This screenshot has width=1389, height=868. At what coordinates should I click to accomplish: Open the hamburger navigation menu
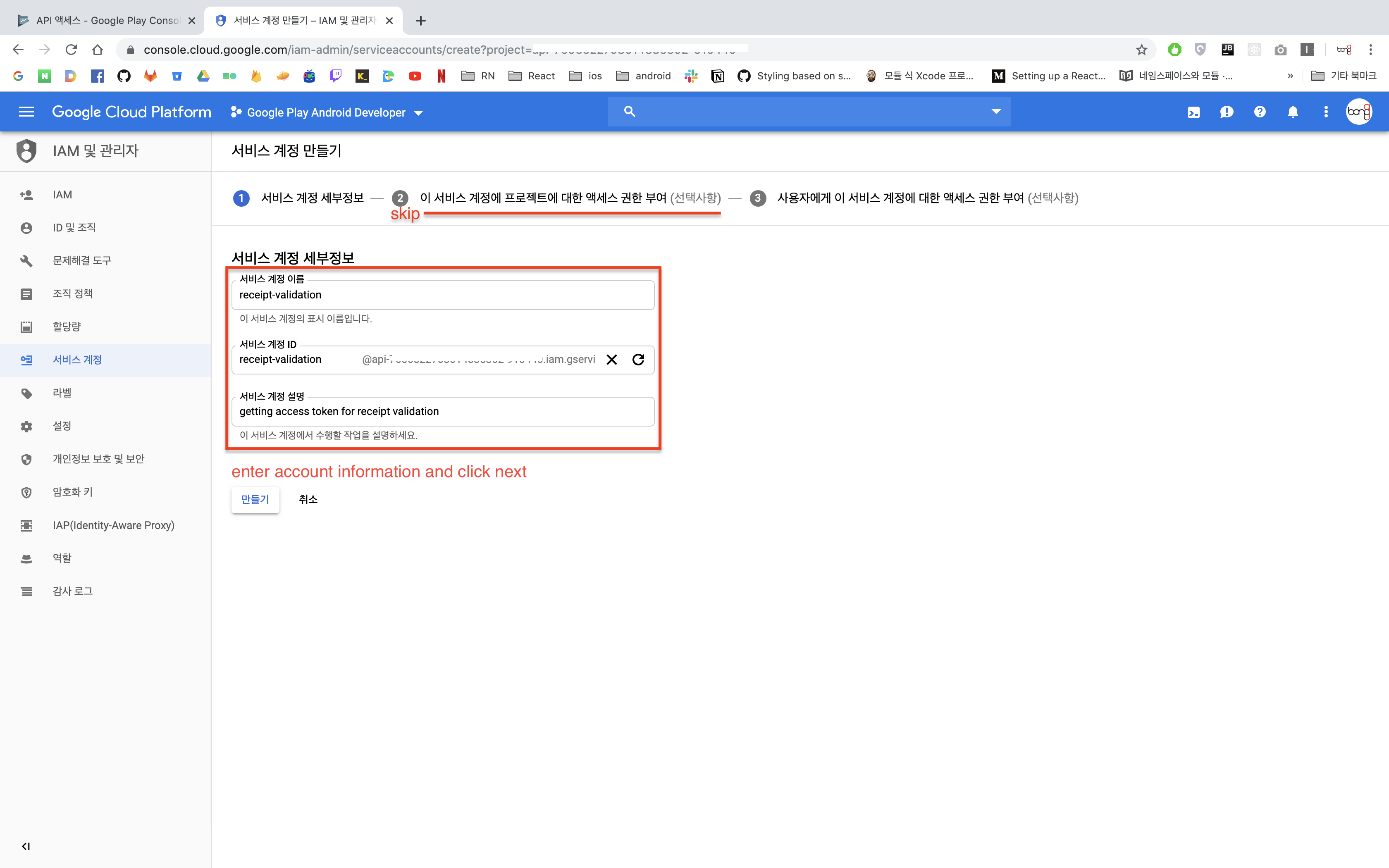26,112
